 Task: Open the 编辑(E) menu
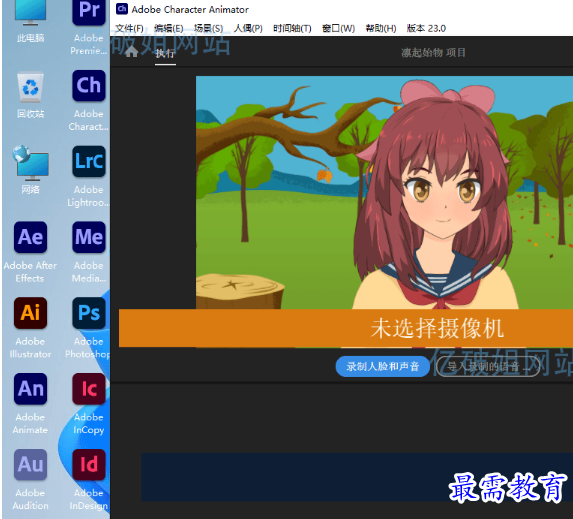pyautogui.click(x=168, y=28)
